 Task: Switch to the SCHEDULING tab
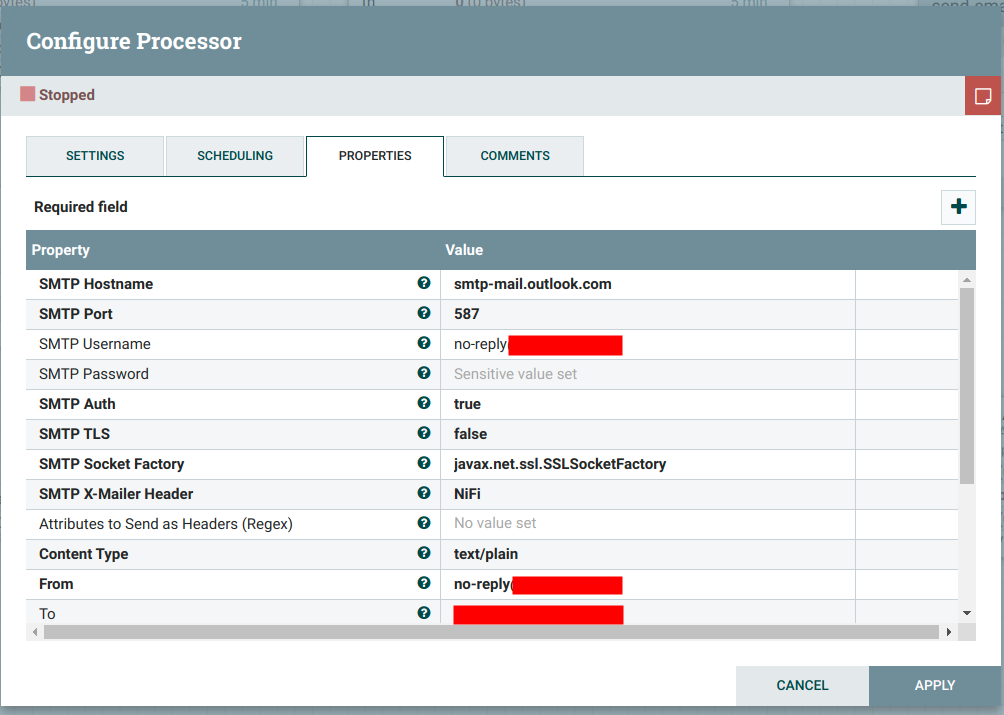click(x=235, y=156)
